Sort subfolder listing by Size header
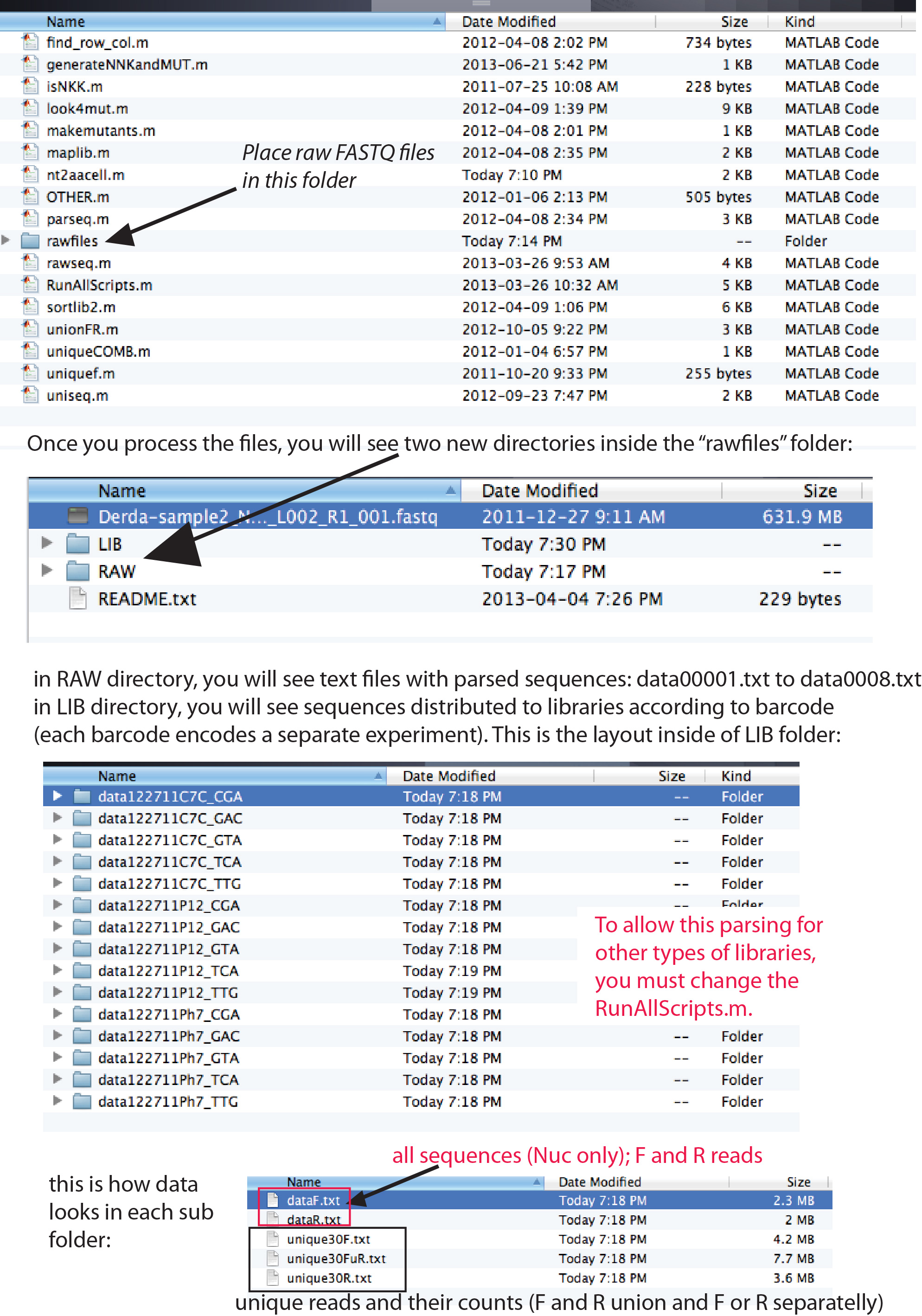This screenshot has width=922, height=1316. tap(779, 1181)
